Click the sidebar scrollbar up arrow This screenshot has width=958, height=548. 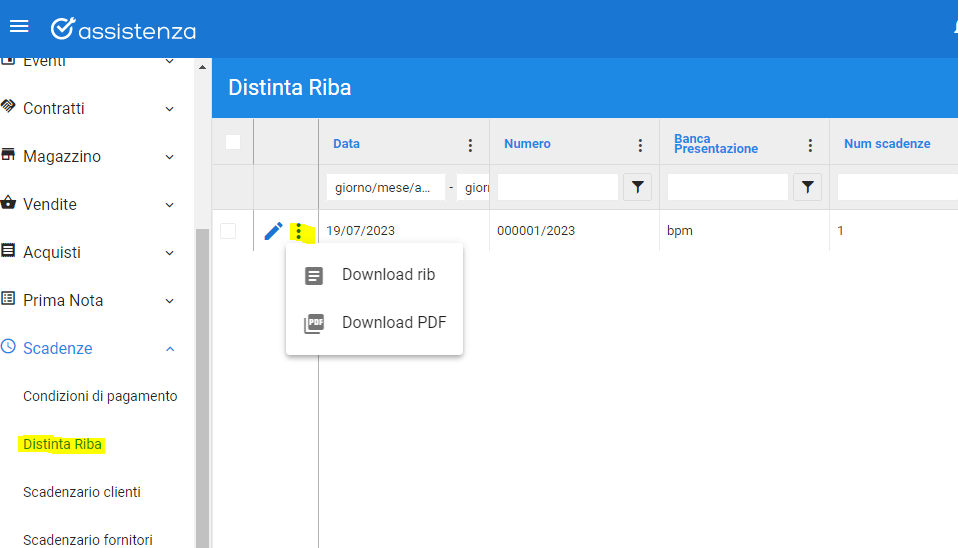click(202, 67)
